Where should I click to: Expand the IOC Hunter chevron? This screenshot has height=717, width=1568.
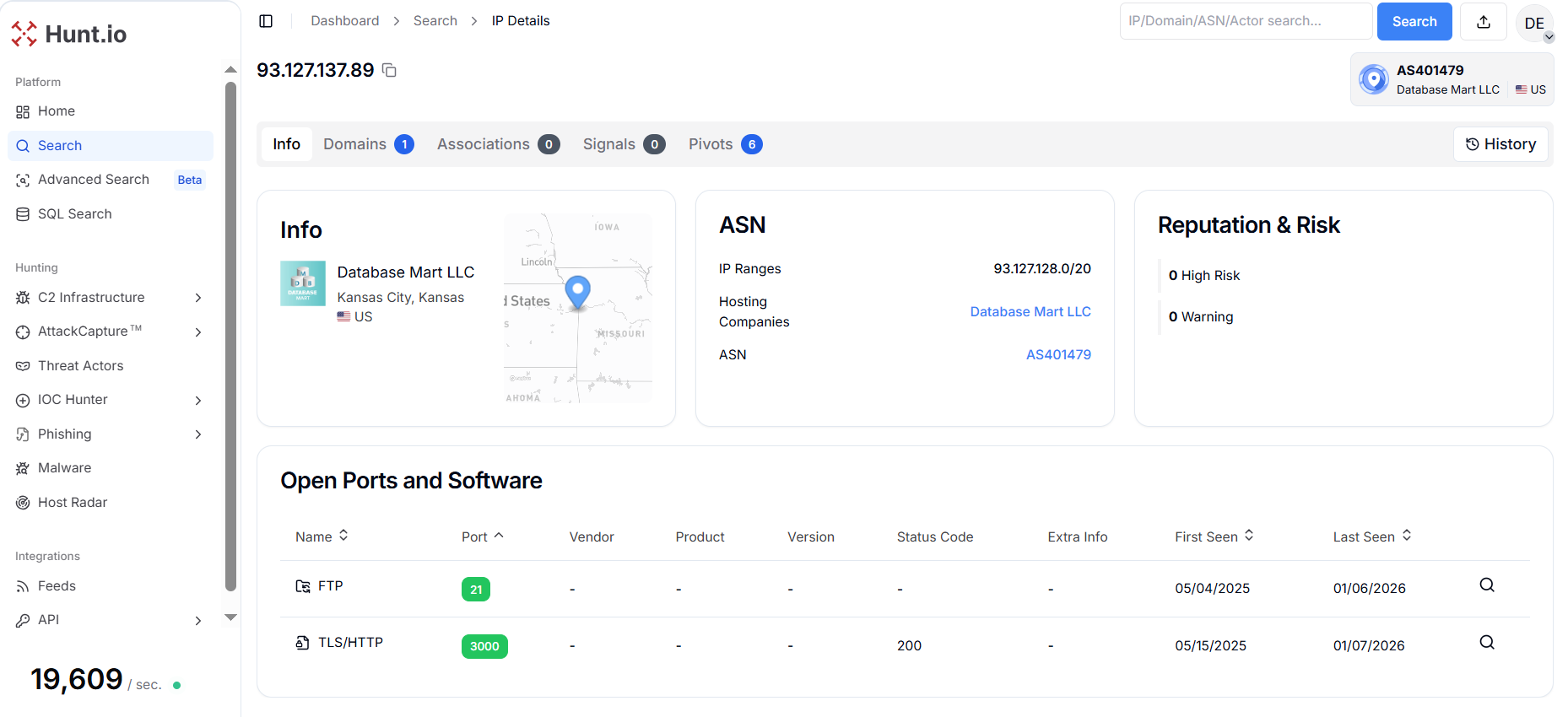point(198,401)
